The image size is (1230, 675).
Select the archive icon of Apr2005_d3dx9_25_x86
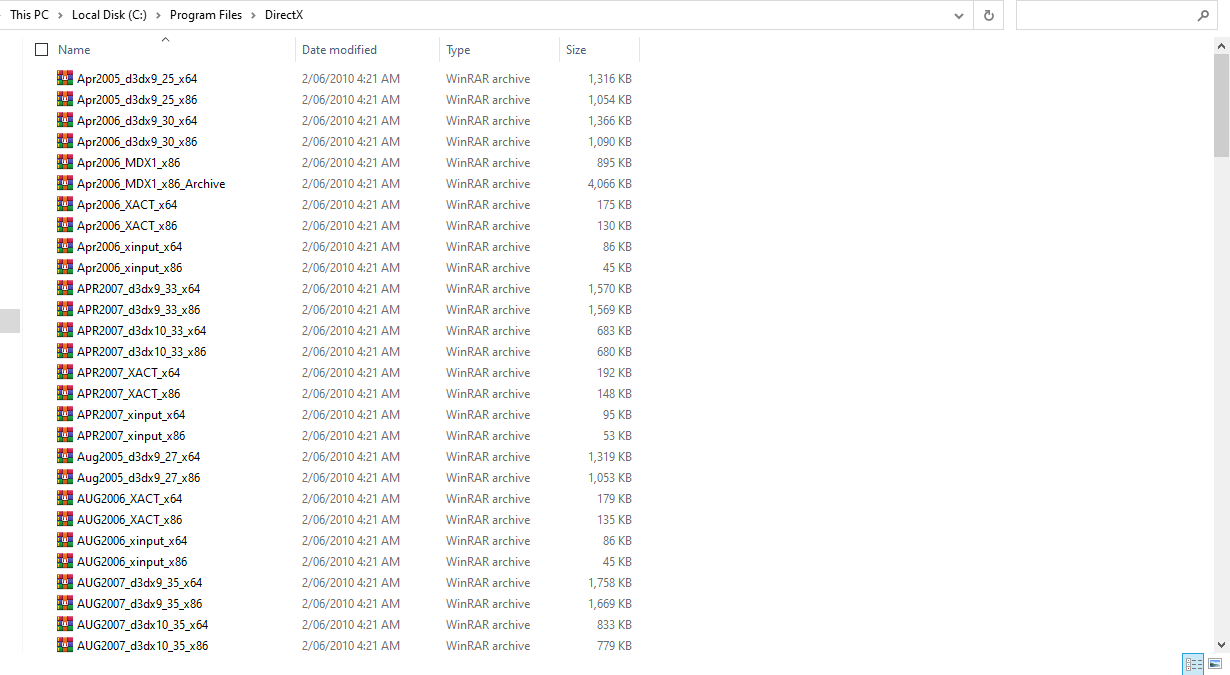[x=65, y=99]
